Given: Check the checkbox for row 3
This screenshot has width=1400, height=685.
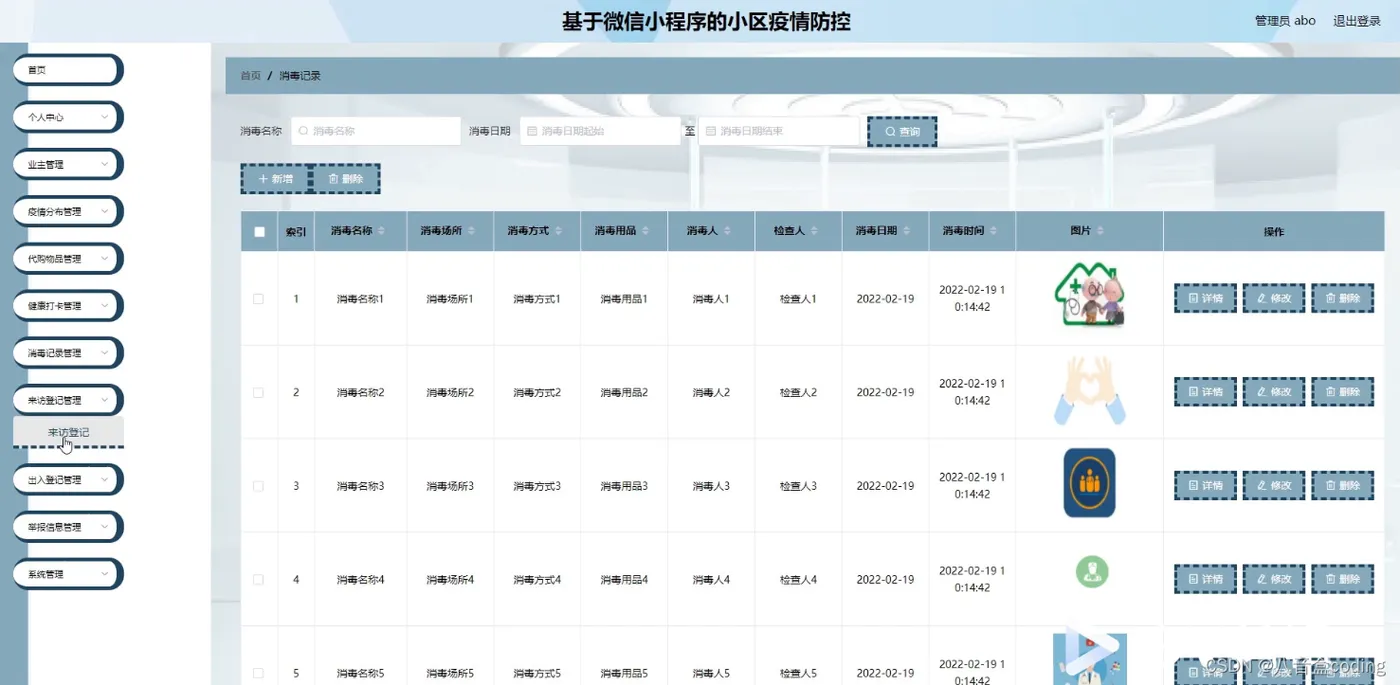Looking at the screenshot, I should 259,486.
